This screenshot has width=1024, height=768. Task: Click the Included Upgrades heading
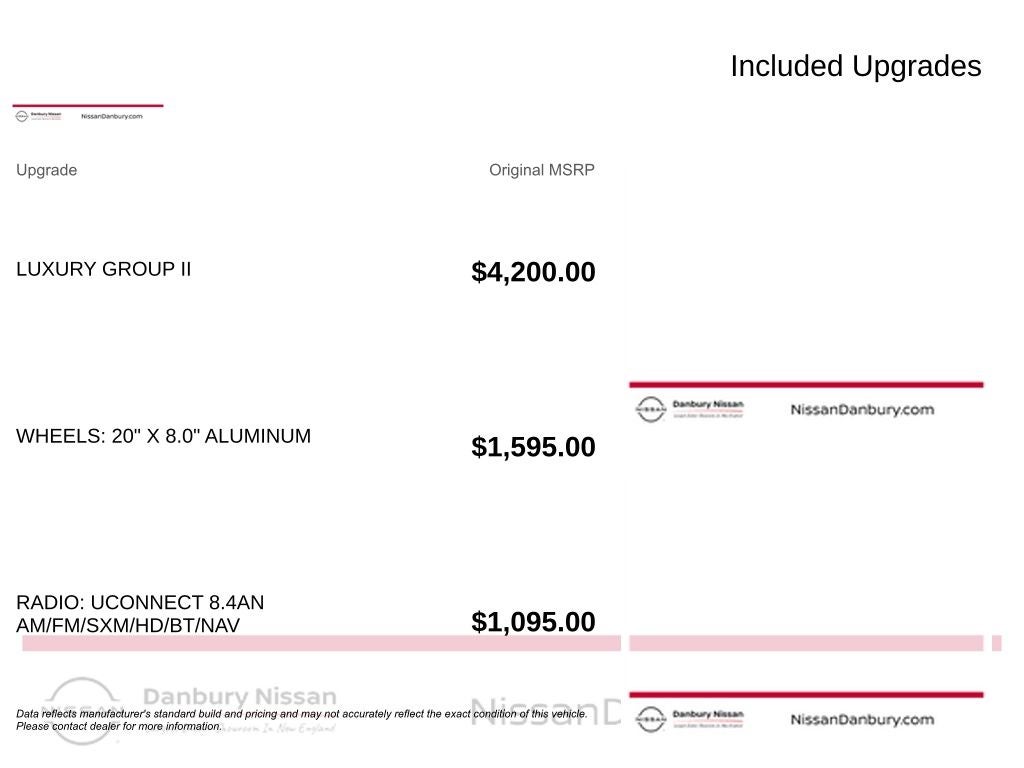coord(855,66)
